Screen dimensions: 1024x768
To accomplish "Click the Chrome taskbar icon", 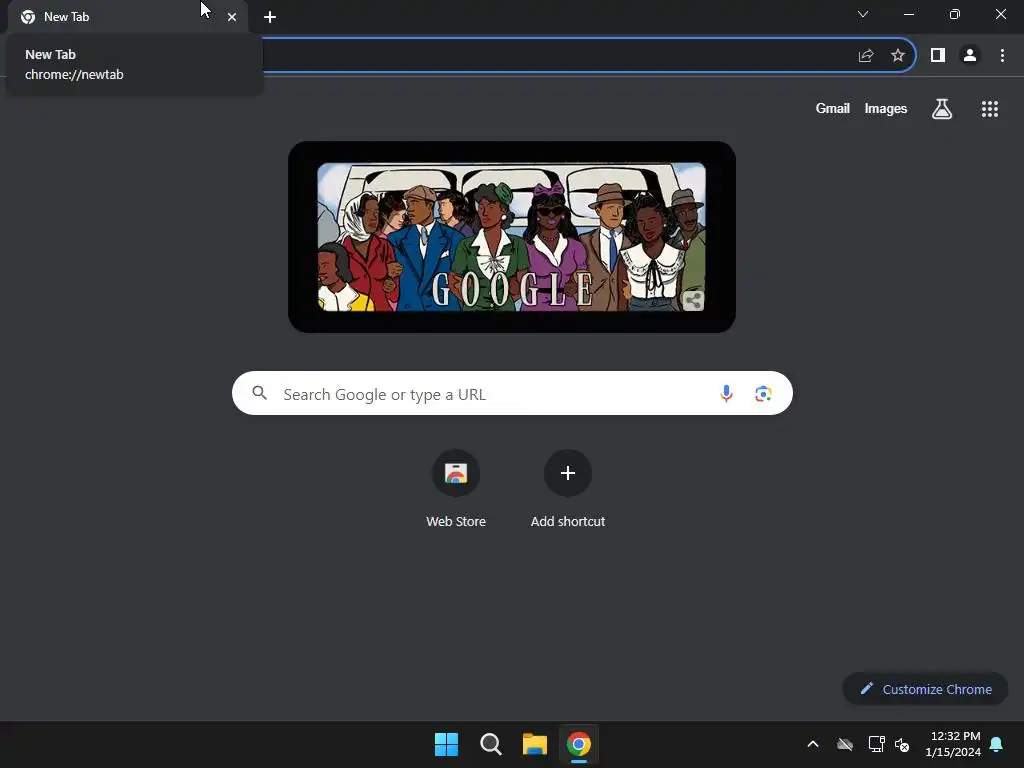I will 579,744.
